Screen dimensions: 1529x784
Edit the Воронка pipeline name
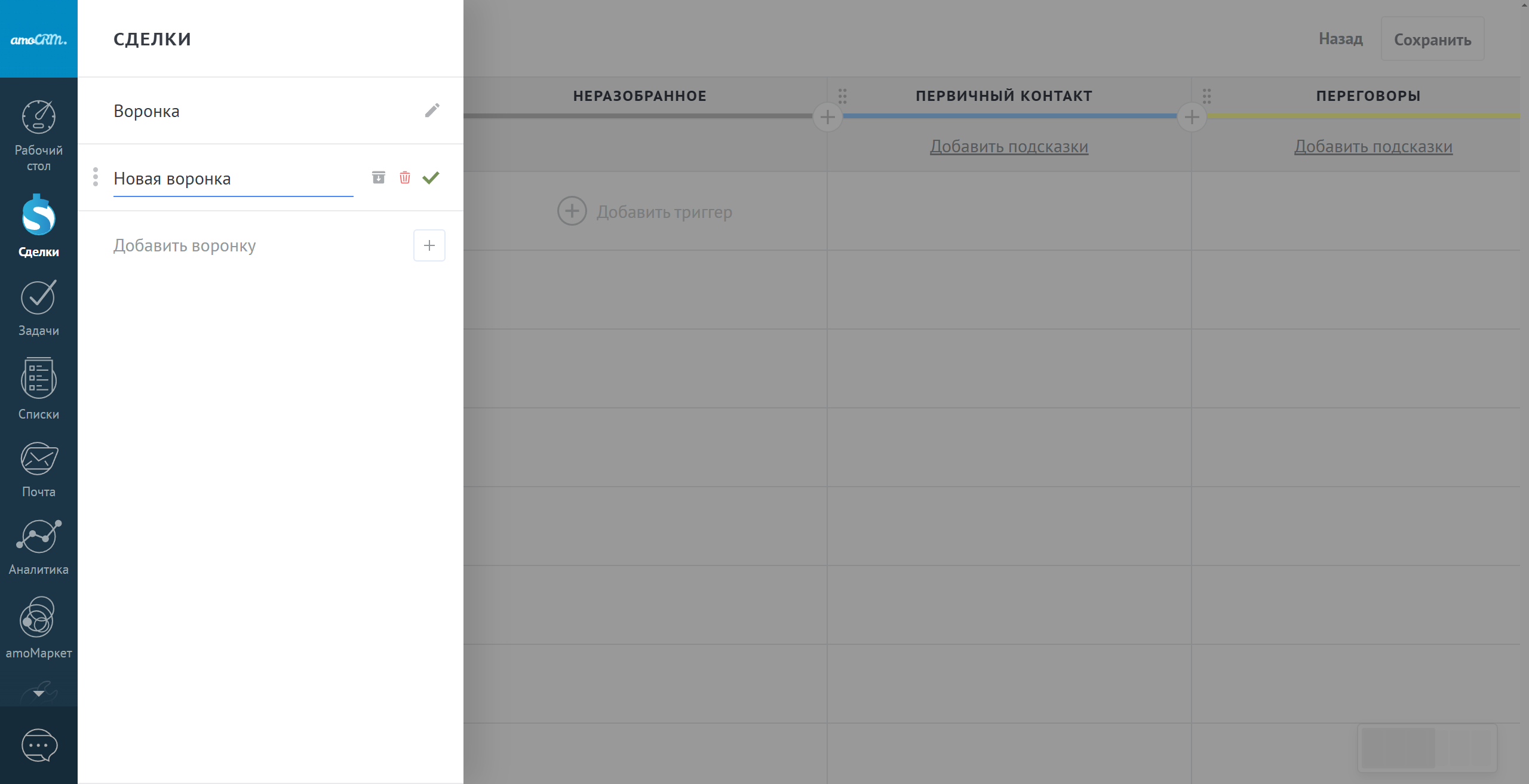pyautogui.click(x=432, y=110)
